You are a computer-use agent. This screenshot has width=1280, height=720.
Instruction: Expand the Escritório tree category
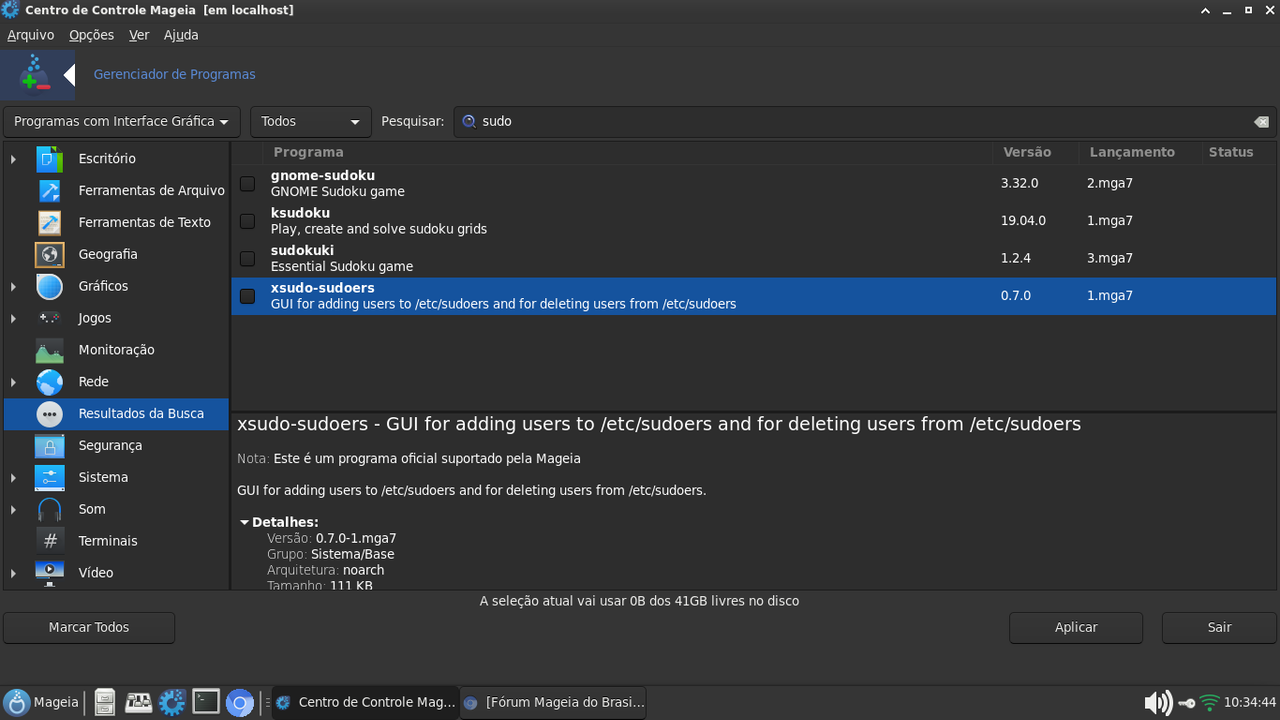tap(13, 159)
